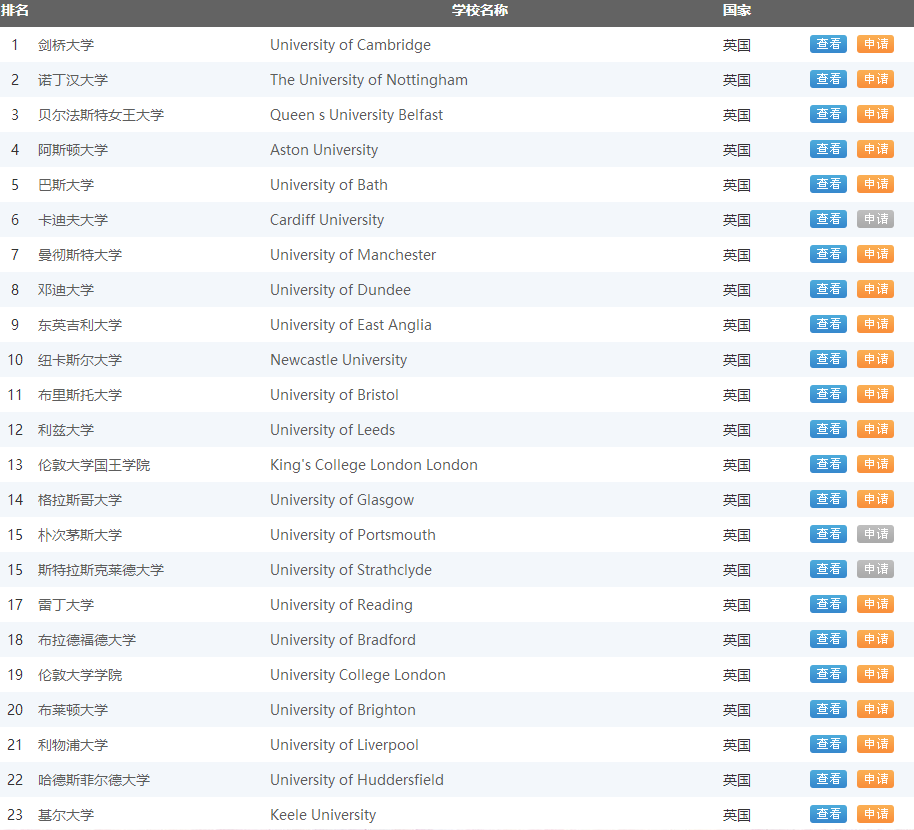Click the 排名 column header

coord(15,10)
